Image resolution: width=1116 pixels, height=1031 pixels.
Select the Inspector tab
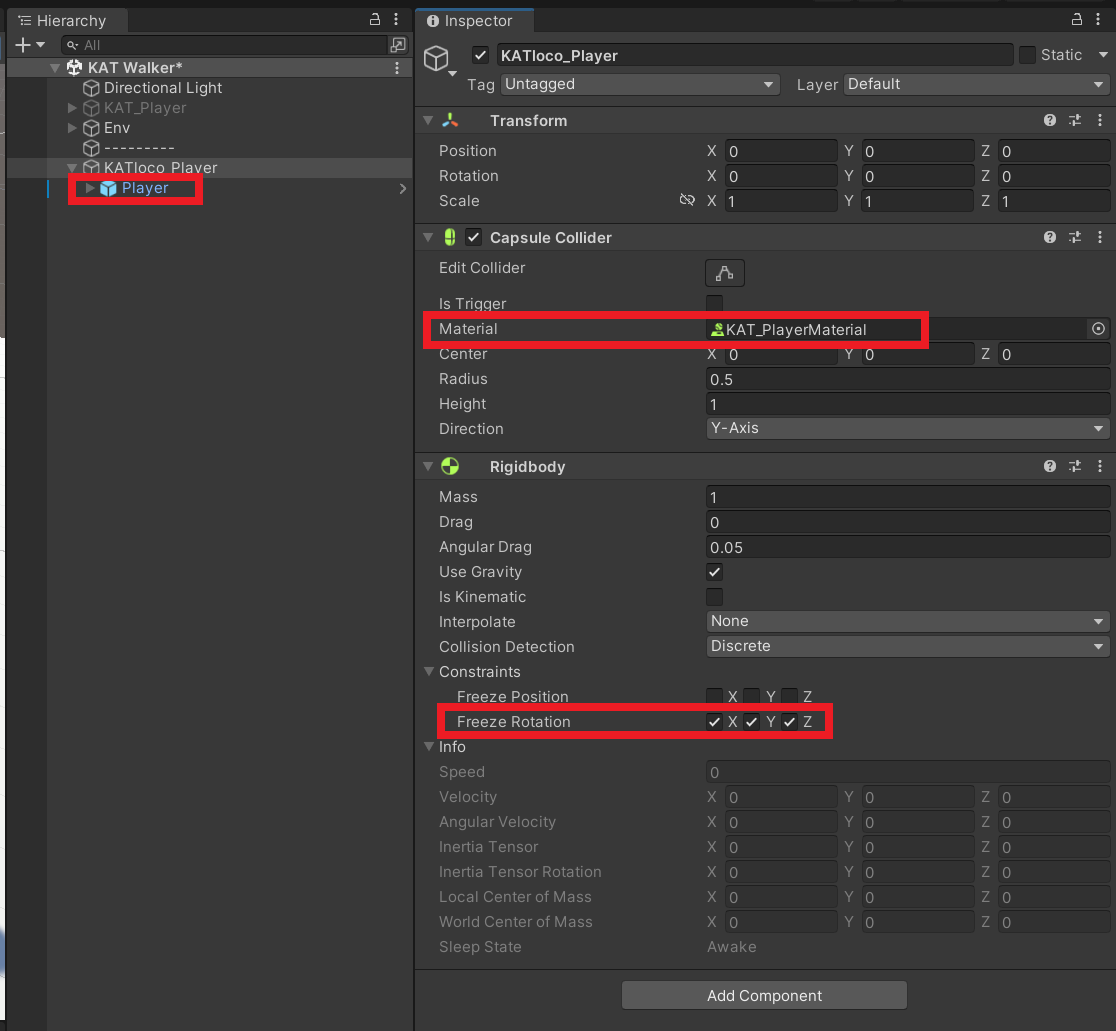click(x=475, y=21)
